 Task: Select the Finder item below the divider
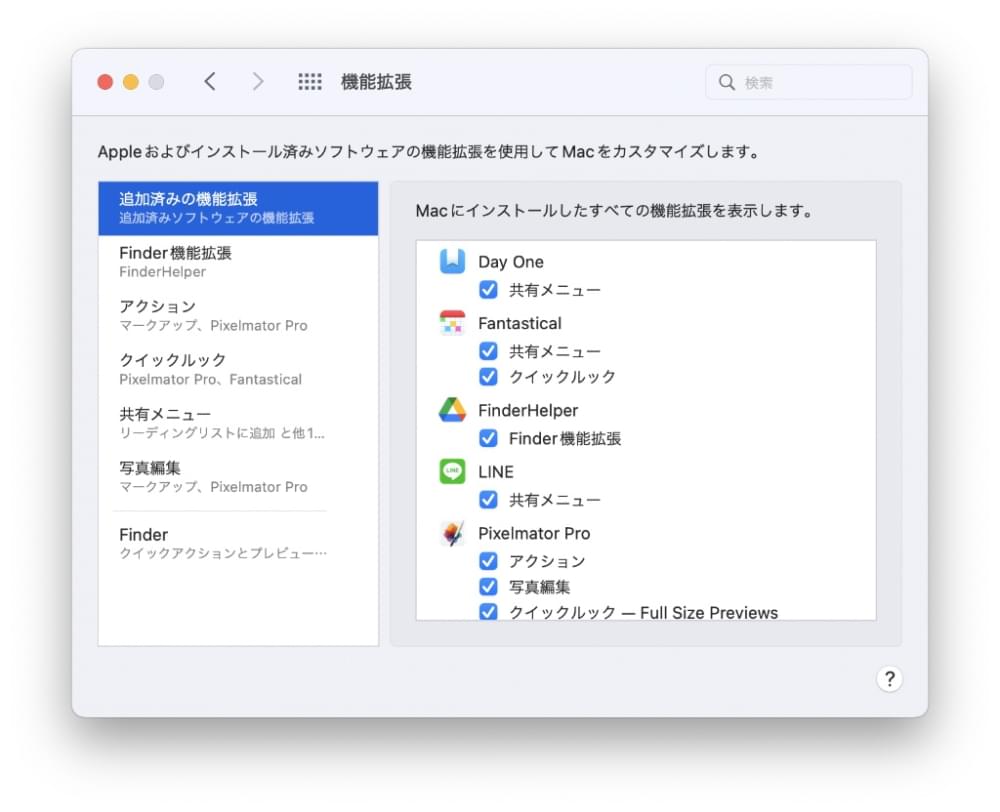coord(238,543)
